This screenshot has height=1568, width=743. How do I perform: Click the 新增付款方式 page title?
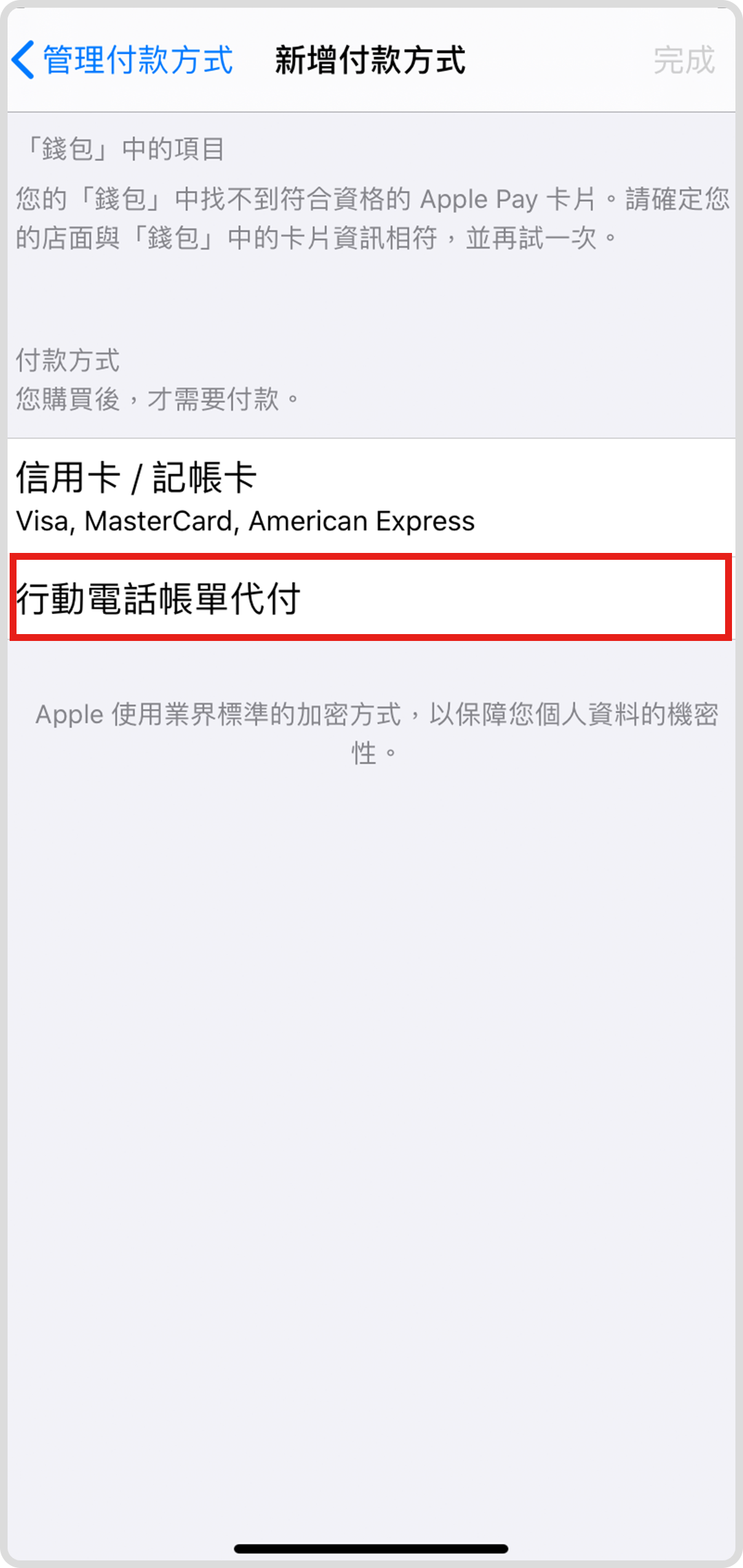tap(370, 60)
